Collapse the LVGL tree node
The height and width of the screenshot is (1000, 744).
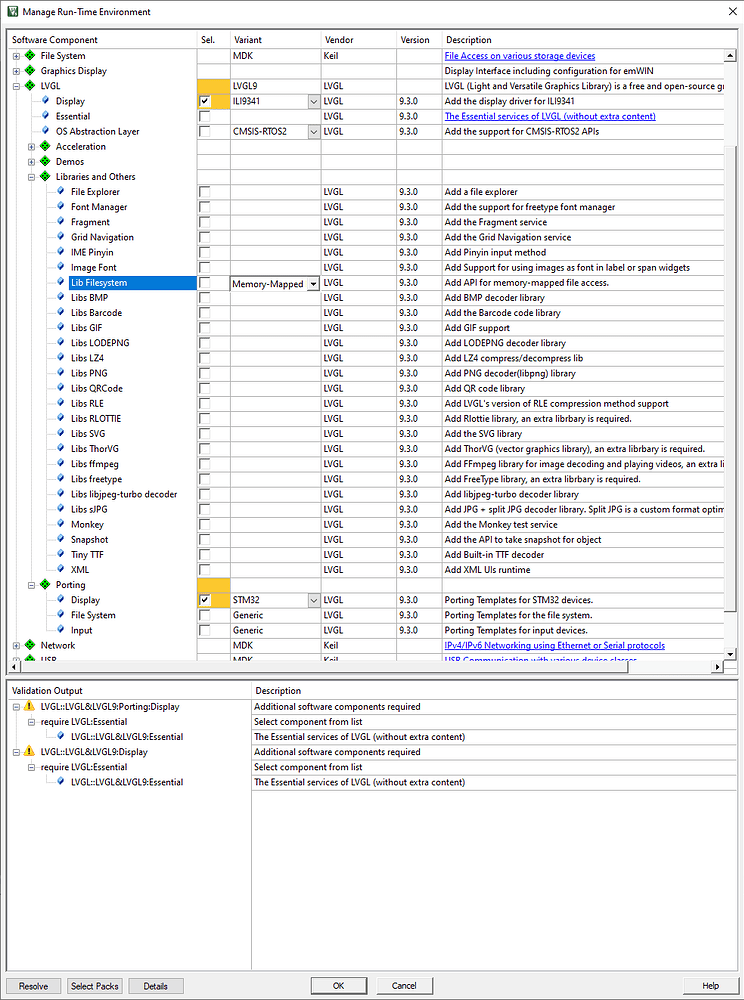(x=17, y=86)
